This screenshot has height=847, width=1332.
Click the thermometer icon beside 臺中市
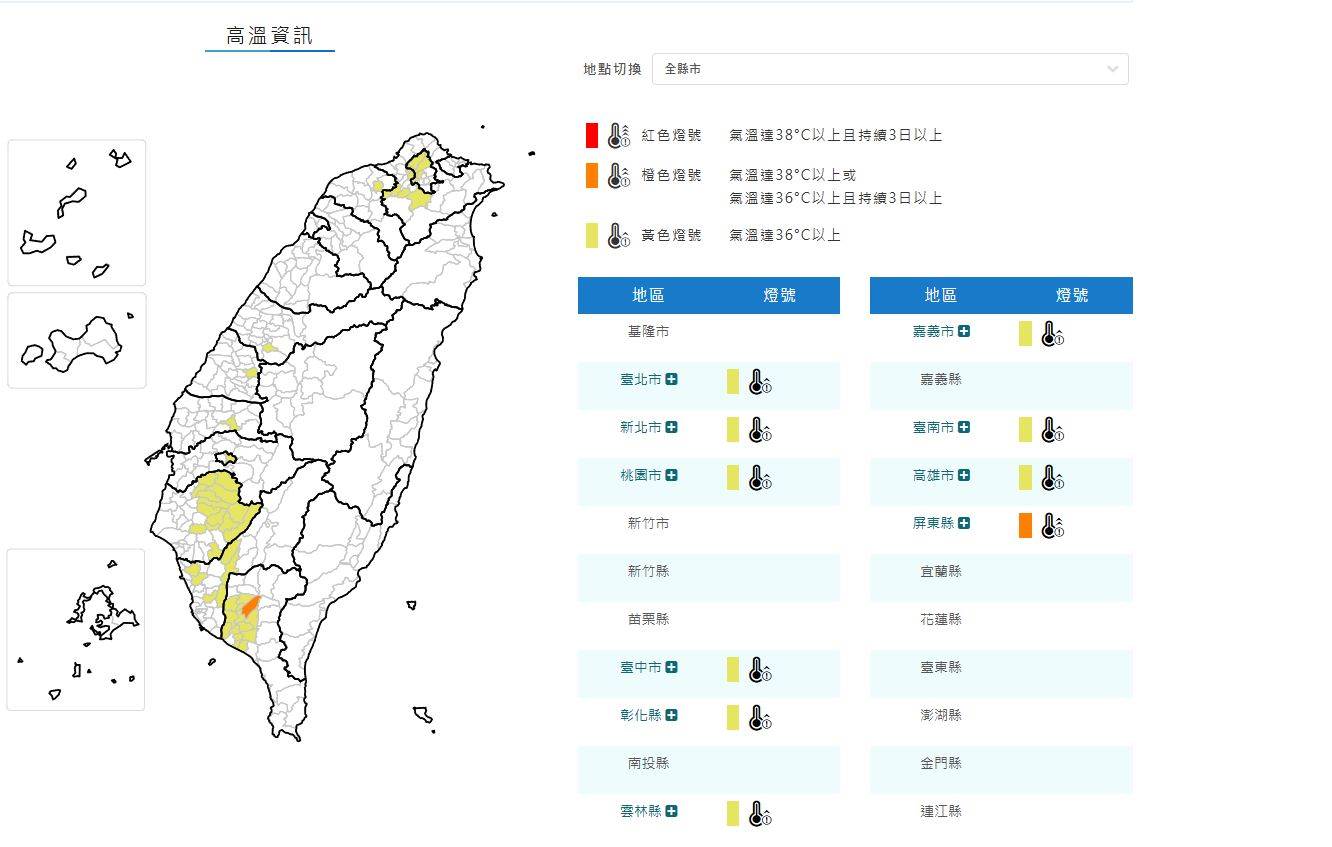coord(759,669)
